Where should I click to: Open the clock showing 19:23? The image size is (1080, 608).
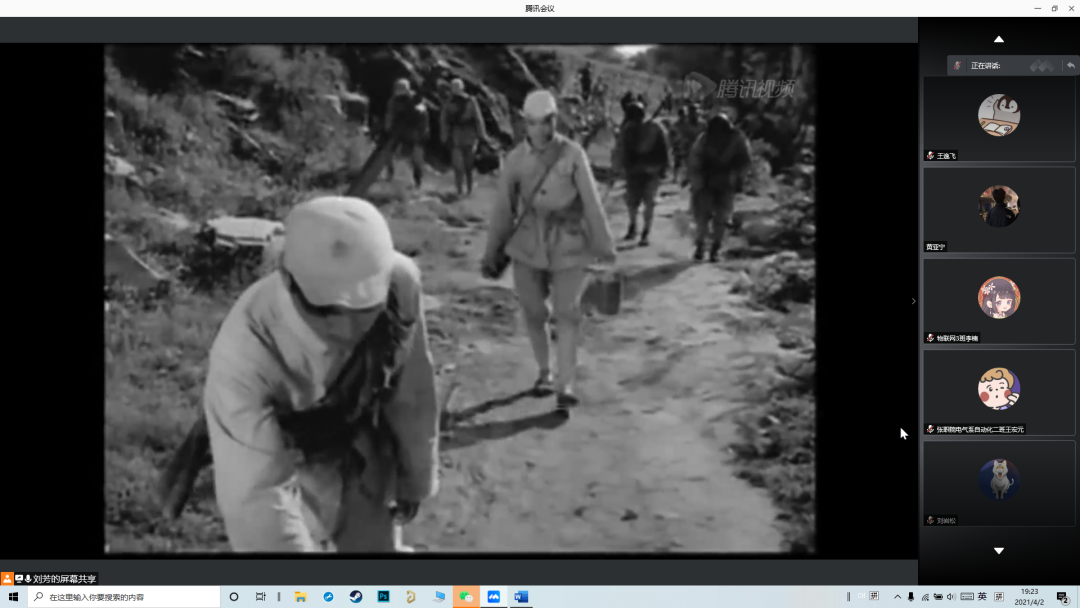coord(1030,597)
